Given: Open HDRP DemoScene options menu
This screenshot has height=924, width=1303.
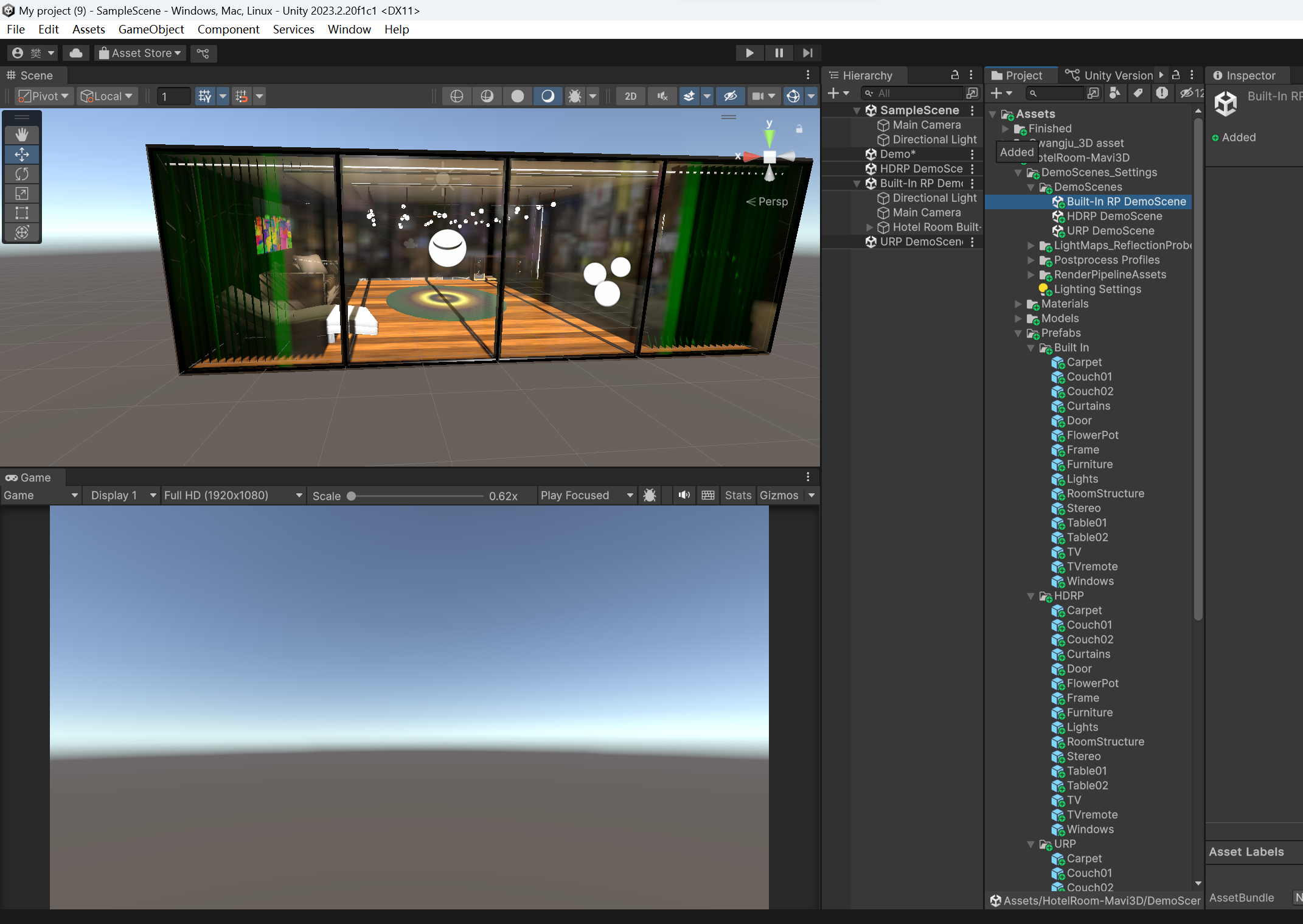Looking at the screenshot, I should click(972, 168).
